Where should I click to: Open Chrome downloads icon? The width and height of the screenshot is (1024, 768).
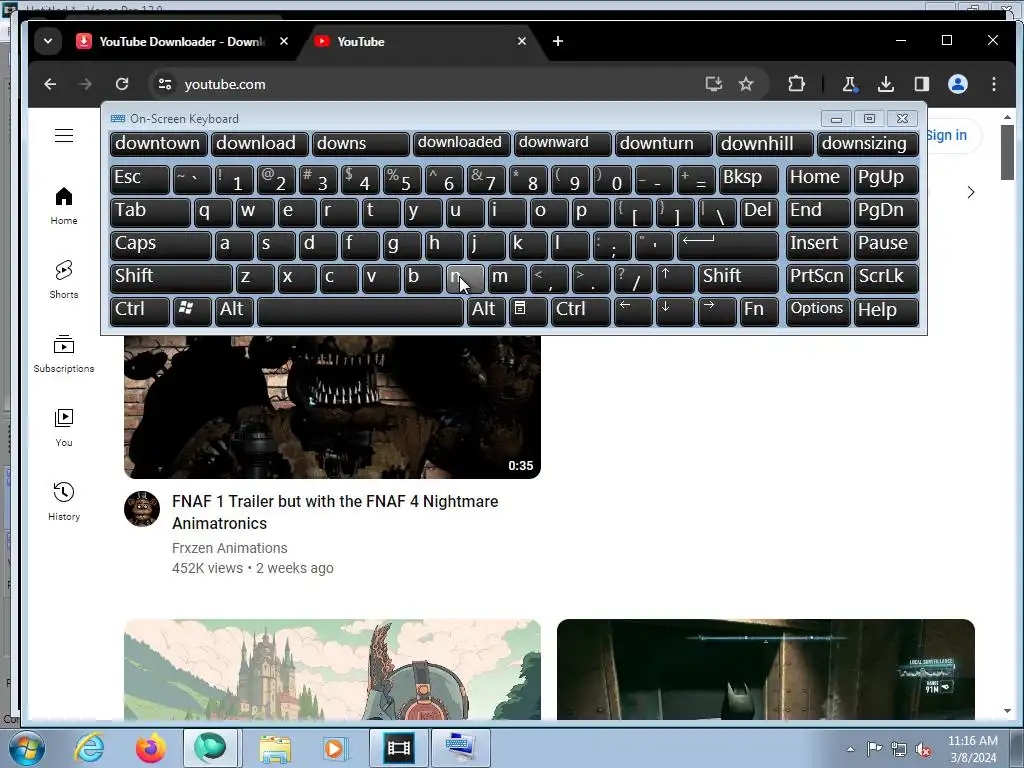886,84
